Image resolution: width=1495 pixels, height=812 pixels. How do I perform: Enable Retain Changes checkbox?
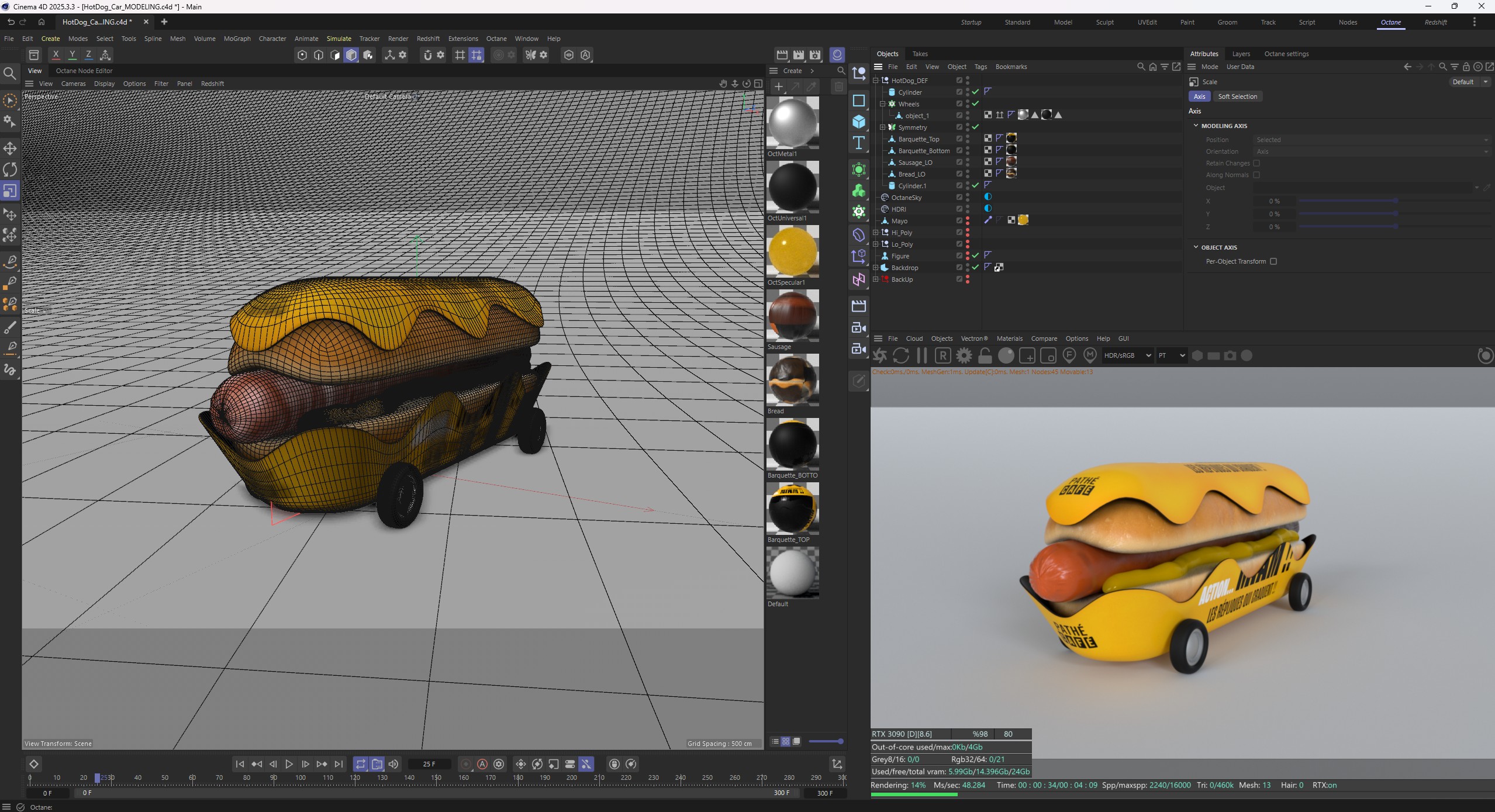[1256, 163]
